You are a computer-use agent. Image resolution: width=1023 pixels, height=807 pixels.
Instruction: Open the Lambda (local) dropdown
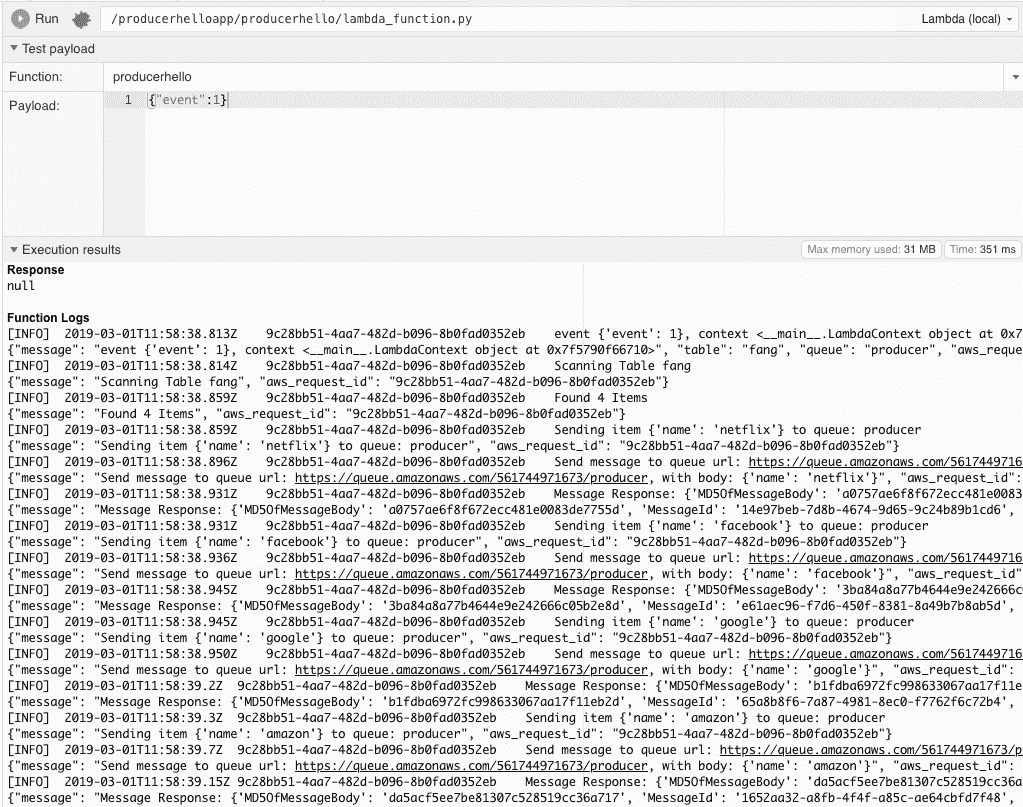[967, 19]
